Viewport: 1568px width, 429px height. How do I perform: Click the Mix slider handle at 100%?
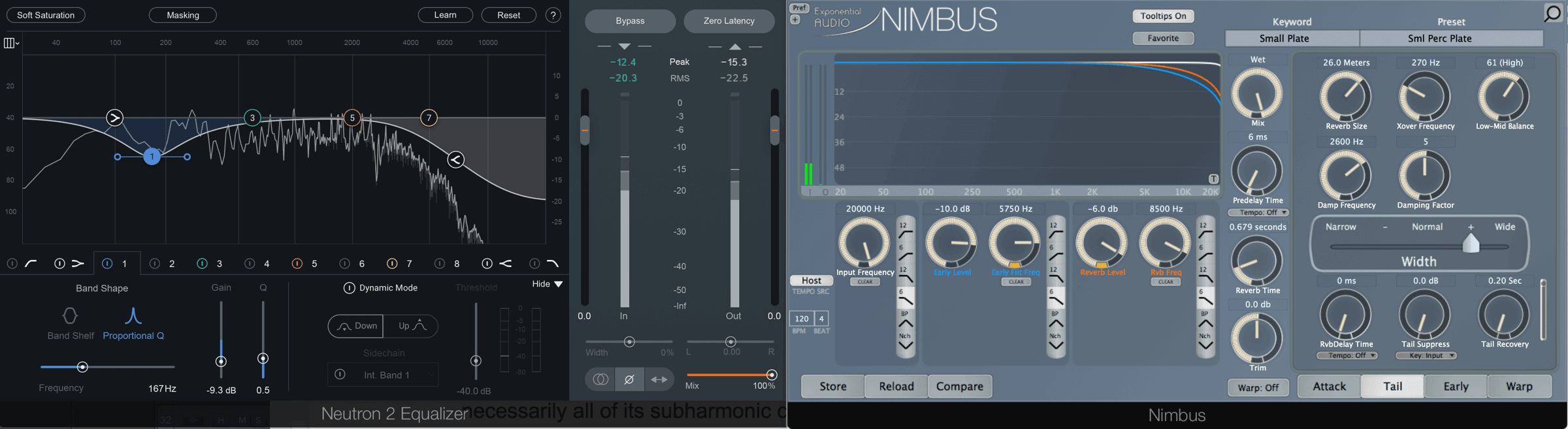pyautogui.click(x=772, y=375)
